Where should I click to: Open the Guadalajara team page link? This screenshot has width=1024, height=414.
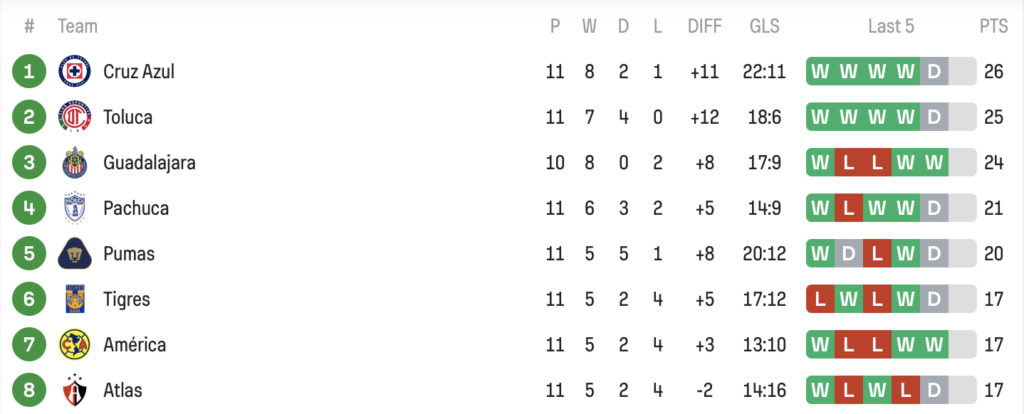tap(149, 163)
